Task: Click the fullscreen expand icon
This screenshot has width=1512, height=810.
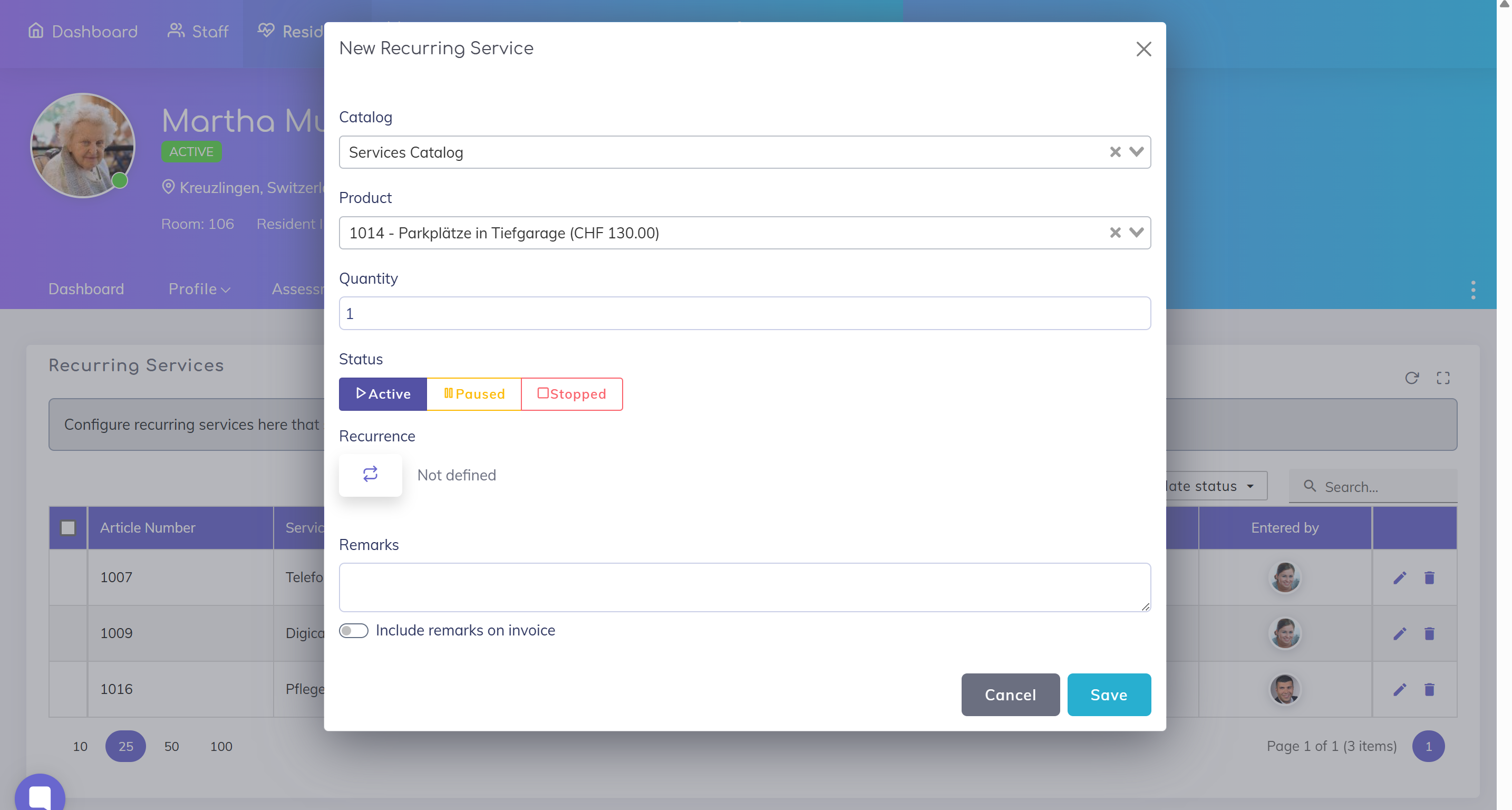Action: tap(1443, 378)
